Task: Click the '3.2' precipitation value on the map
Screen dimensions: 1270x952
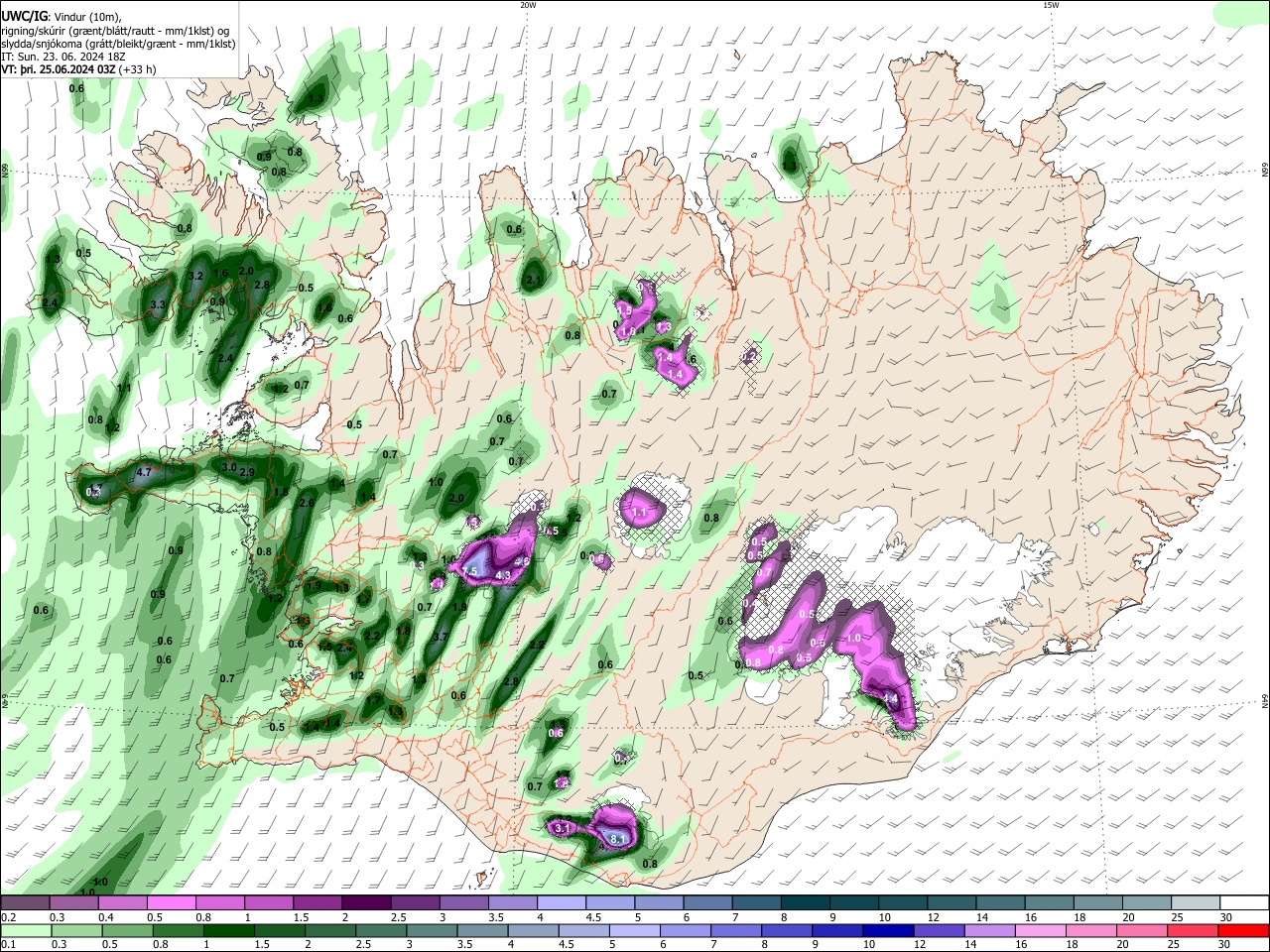Action: (x=195, y=277)
